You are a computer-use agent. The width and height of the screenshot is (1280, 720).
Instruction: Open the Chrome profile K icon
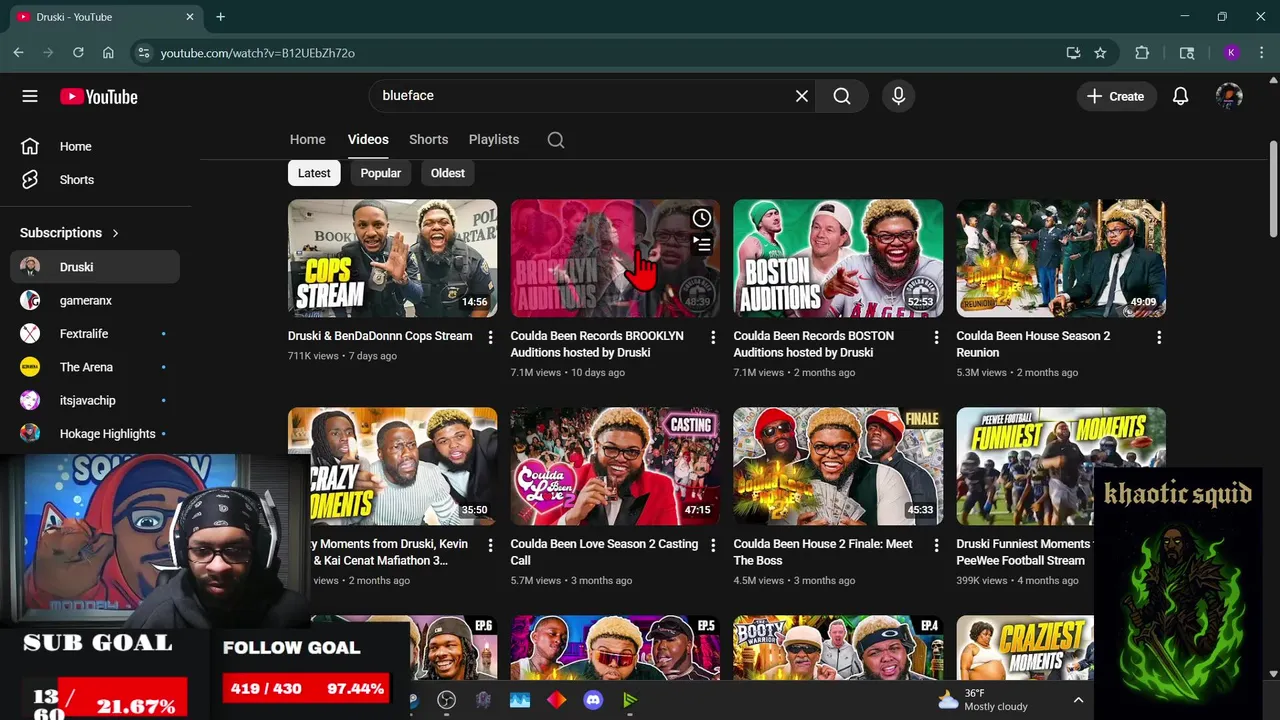(x=1231, y=53)
